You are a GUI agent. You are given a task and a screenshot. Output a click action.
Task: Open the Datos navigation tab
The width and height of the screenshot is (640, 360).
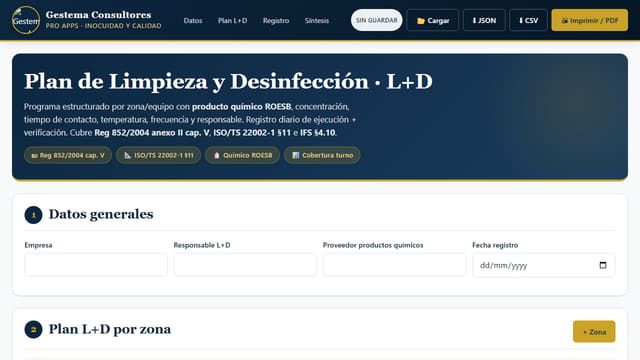coord(193,20)
